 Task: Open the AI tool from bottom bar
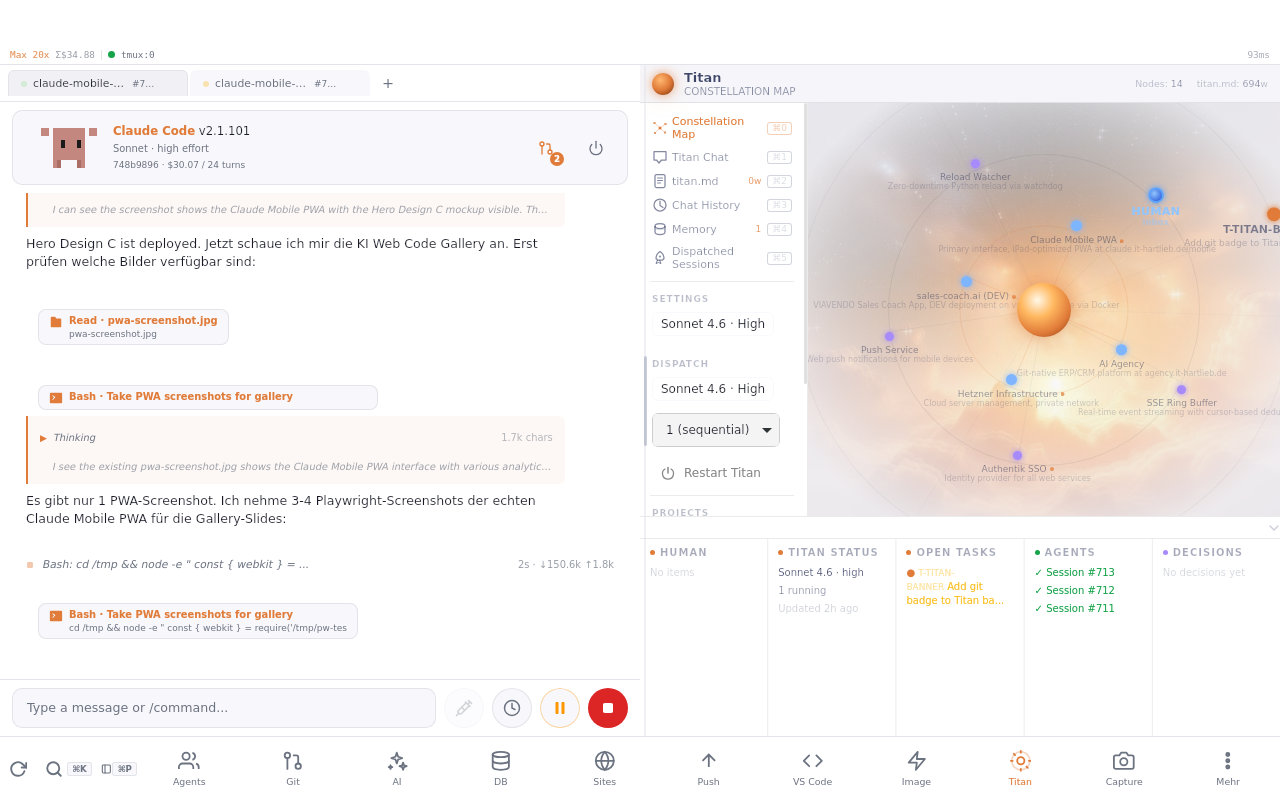396,767
